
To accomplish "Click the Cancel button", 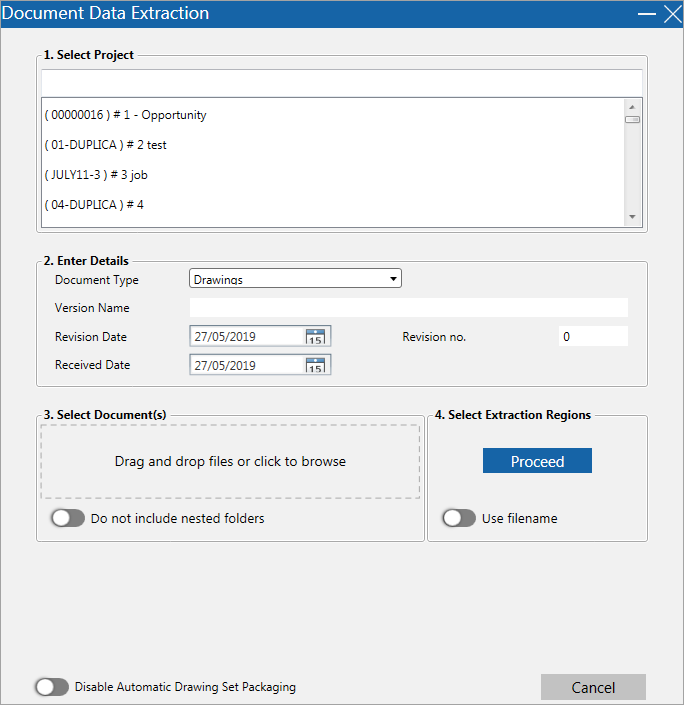I will (593, 687).
